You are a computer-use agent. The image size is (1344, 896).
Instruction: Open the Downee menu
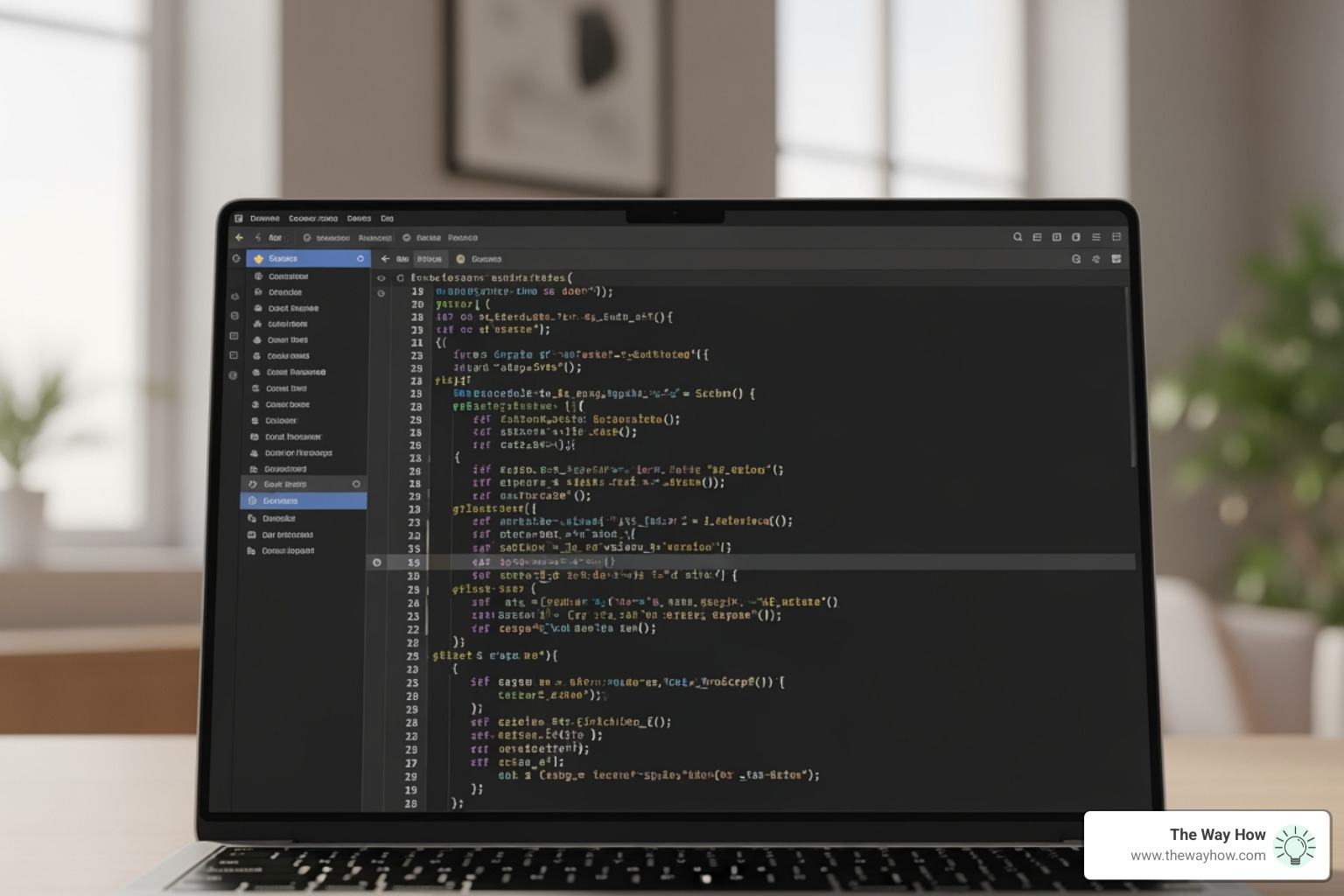click(x=264, y=219)
